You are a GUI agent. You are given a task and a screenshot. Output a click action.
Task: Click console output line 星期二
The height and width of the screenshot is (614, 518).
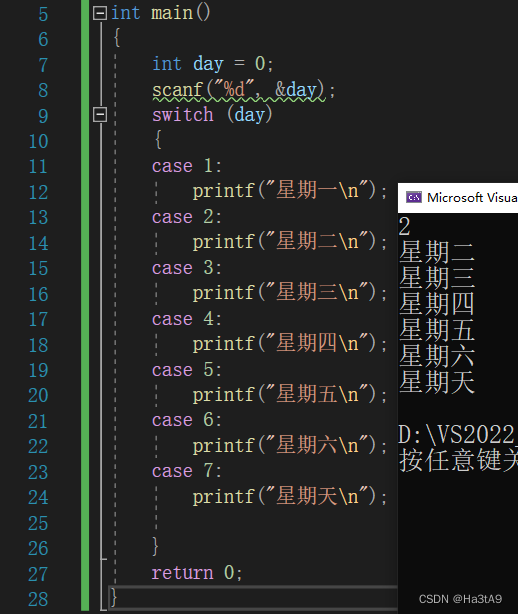tap(437, 252)
